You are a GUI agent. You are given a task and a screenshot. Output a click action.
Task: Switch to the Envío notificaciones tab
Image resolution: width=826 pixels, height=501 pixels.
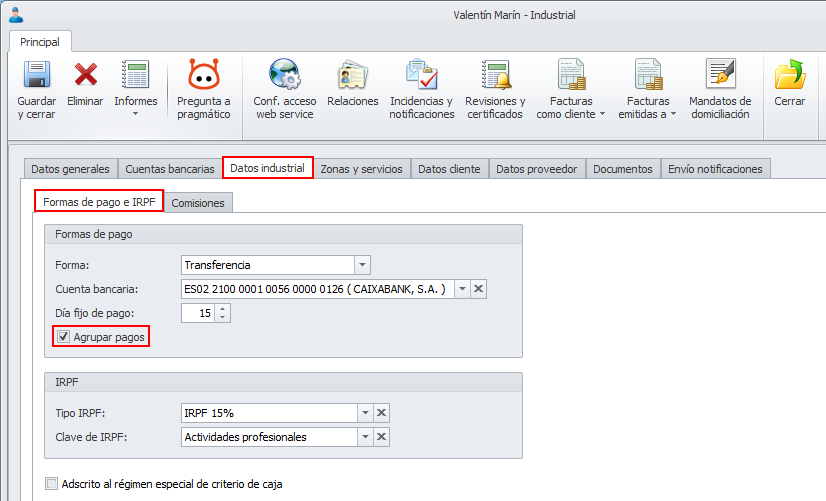point(715,169)
